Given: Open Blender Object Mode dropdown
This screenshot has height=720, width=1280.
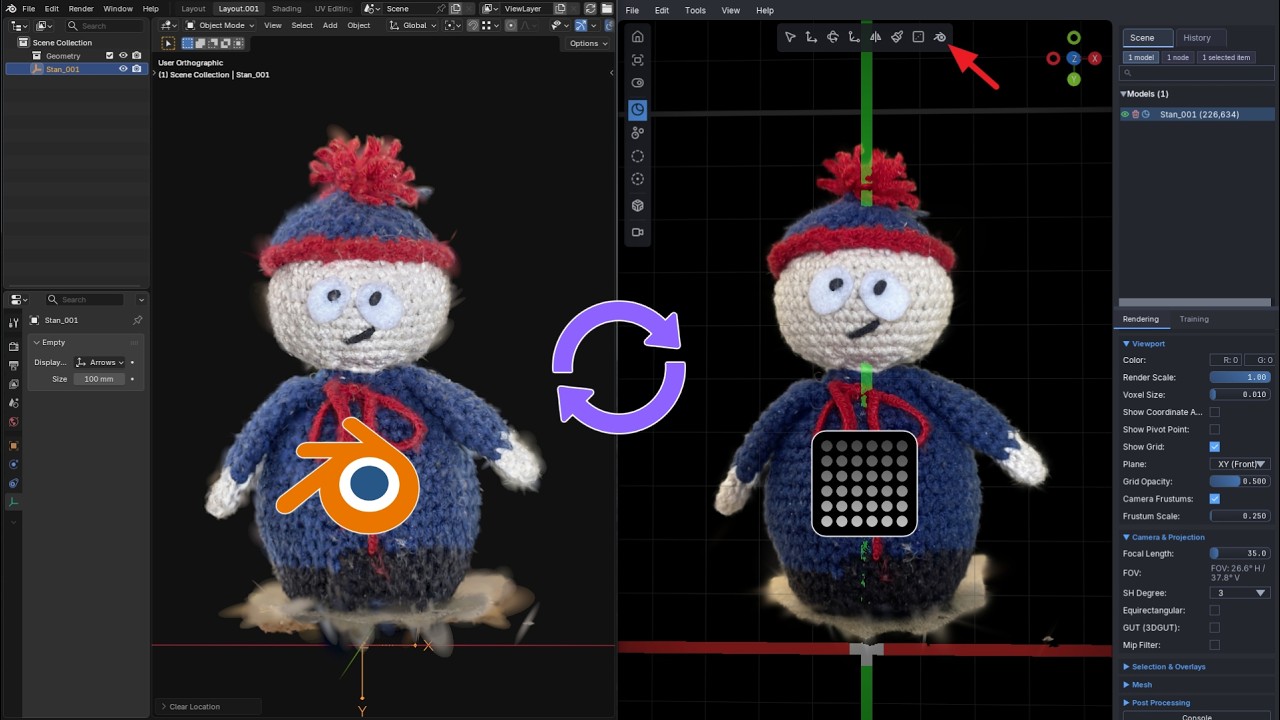Looking at the screenshot, I should (x=221, y=25).
